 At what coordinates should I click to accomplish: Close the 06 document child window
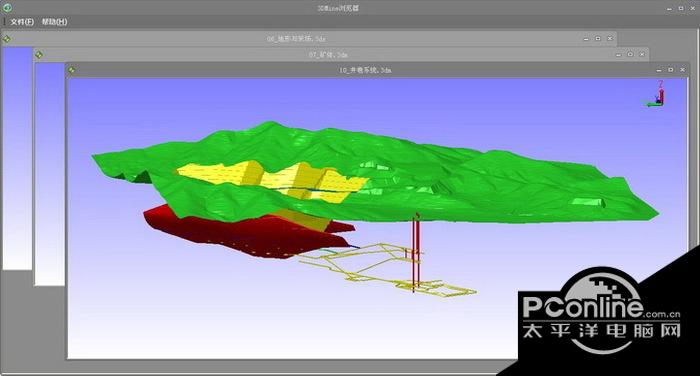pyautogui.click(x=609, y=39)
